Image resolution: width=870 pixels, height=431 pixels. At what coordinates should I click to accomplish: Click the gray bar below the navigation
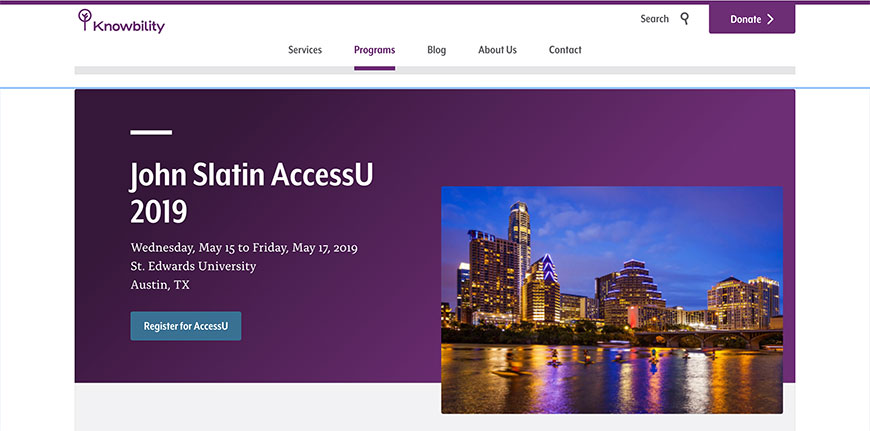pos(435,71)
